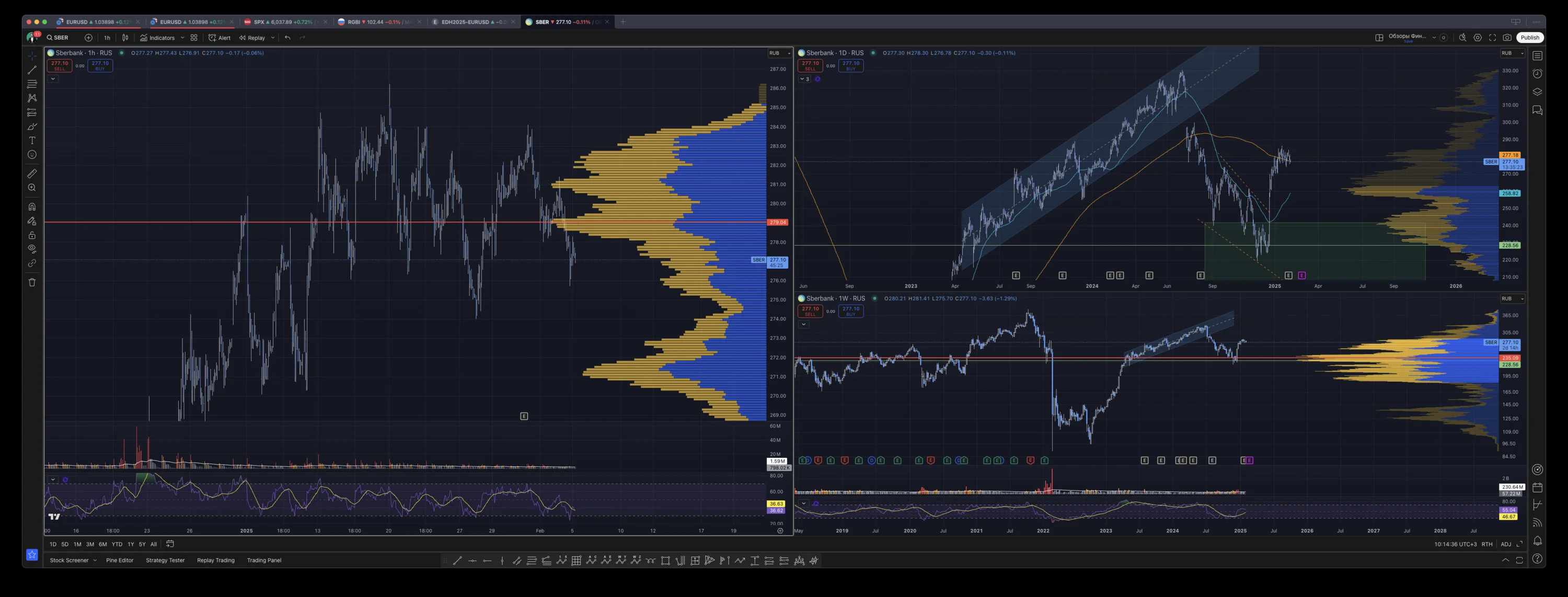The image size is (1568, 597).
Task: Click the link drawings chain icon
Action: (x=32, y=263)
